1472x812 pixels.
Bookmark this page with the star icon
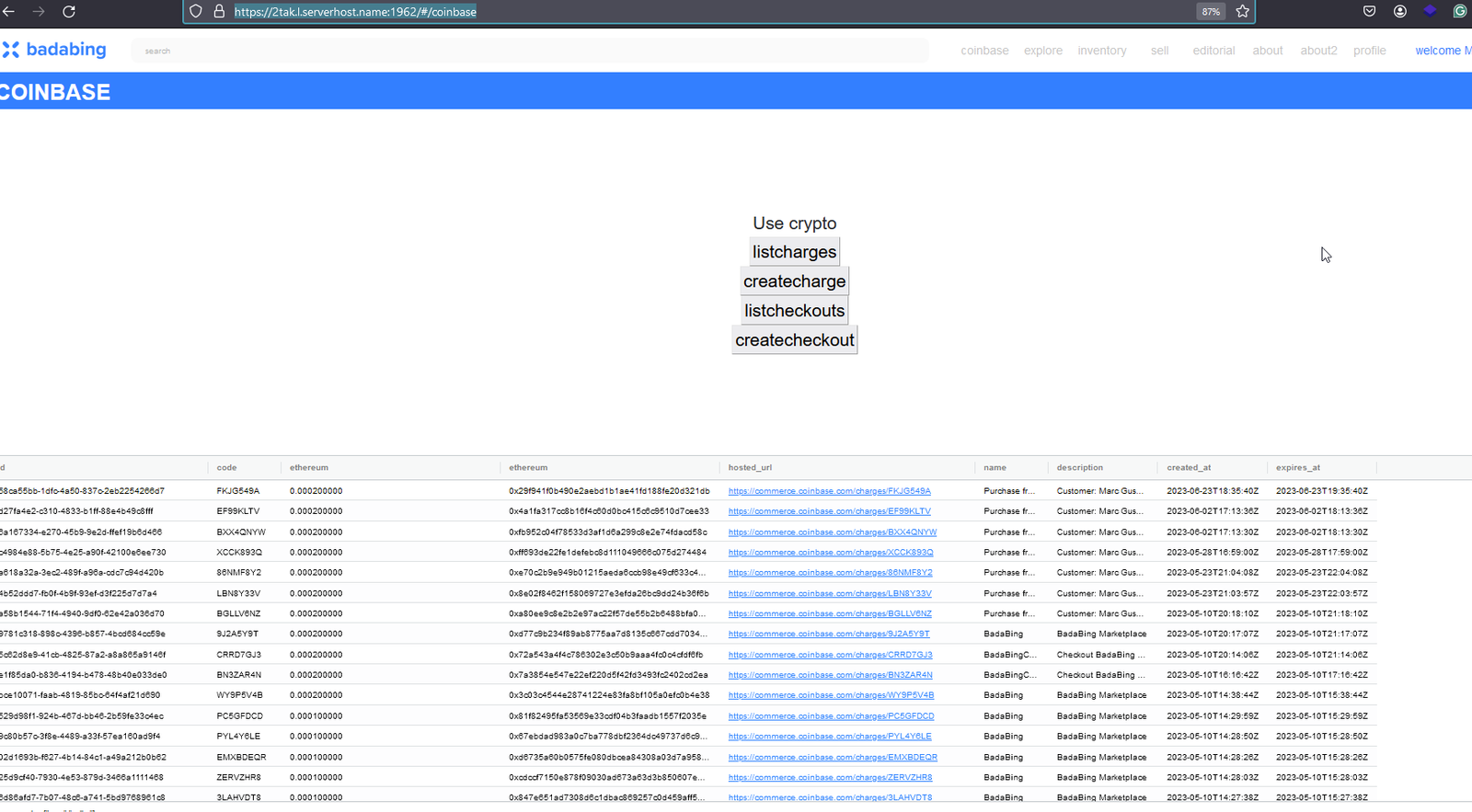(1243, 12)
